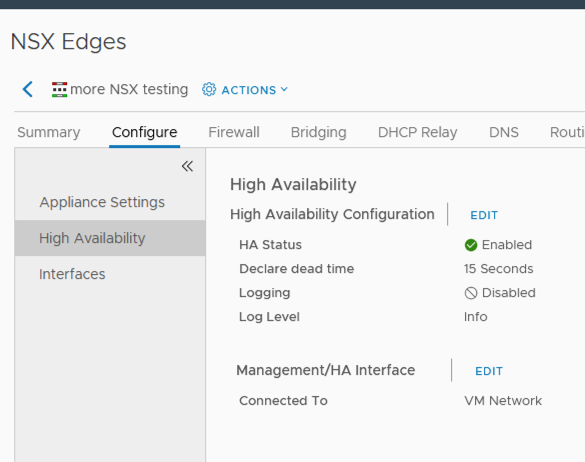The width and height of the screenshot is (585, 462).
Task: Open the partially visible Routing tab
Action: [567, 132]
